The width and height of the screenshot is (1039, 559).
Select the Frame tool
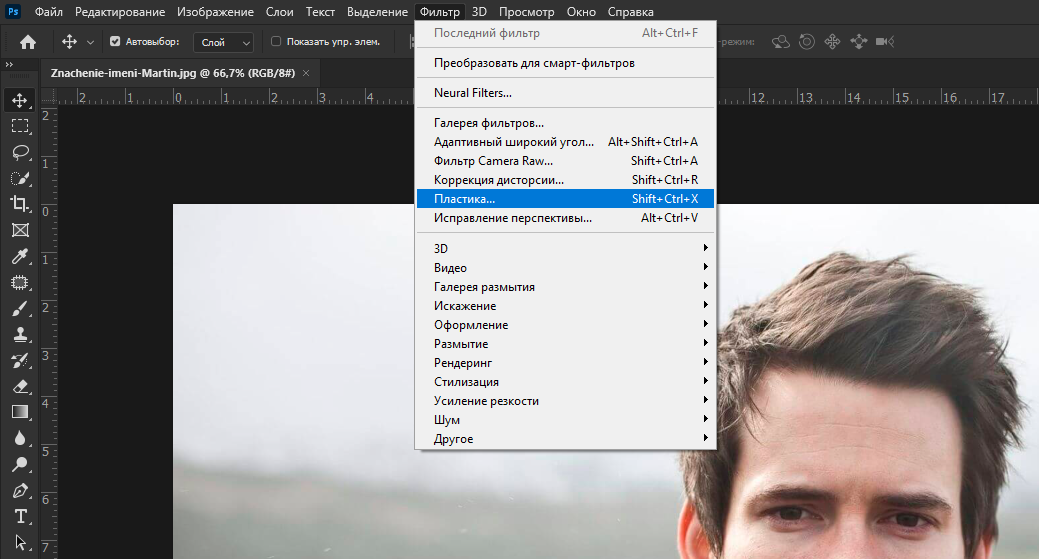[20, 230]
